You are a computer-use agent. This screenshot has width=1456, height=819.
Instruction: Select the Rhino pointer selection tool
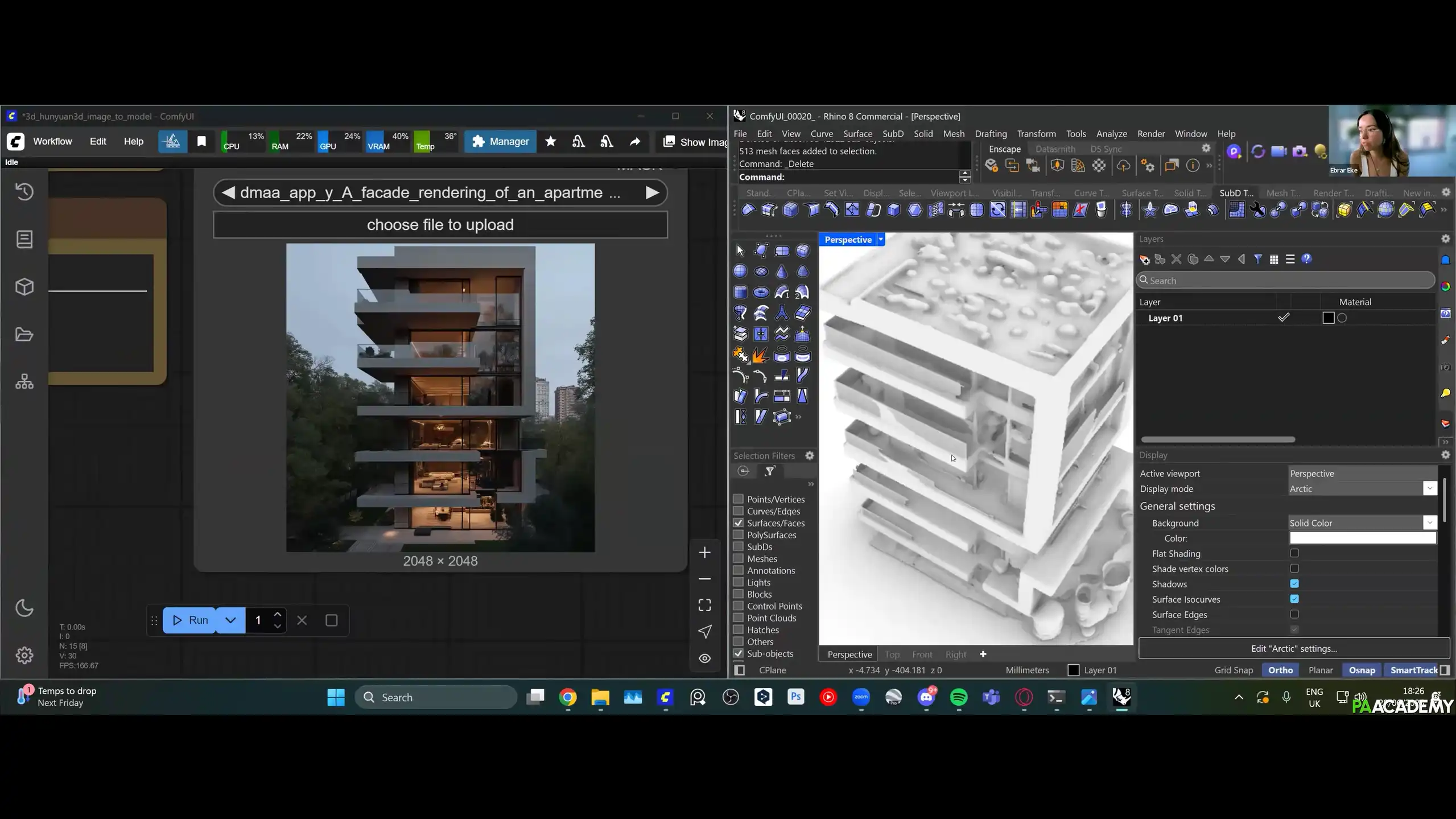740,251
